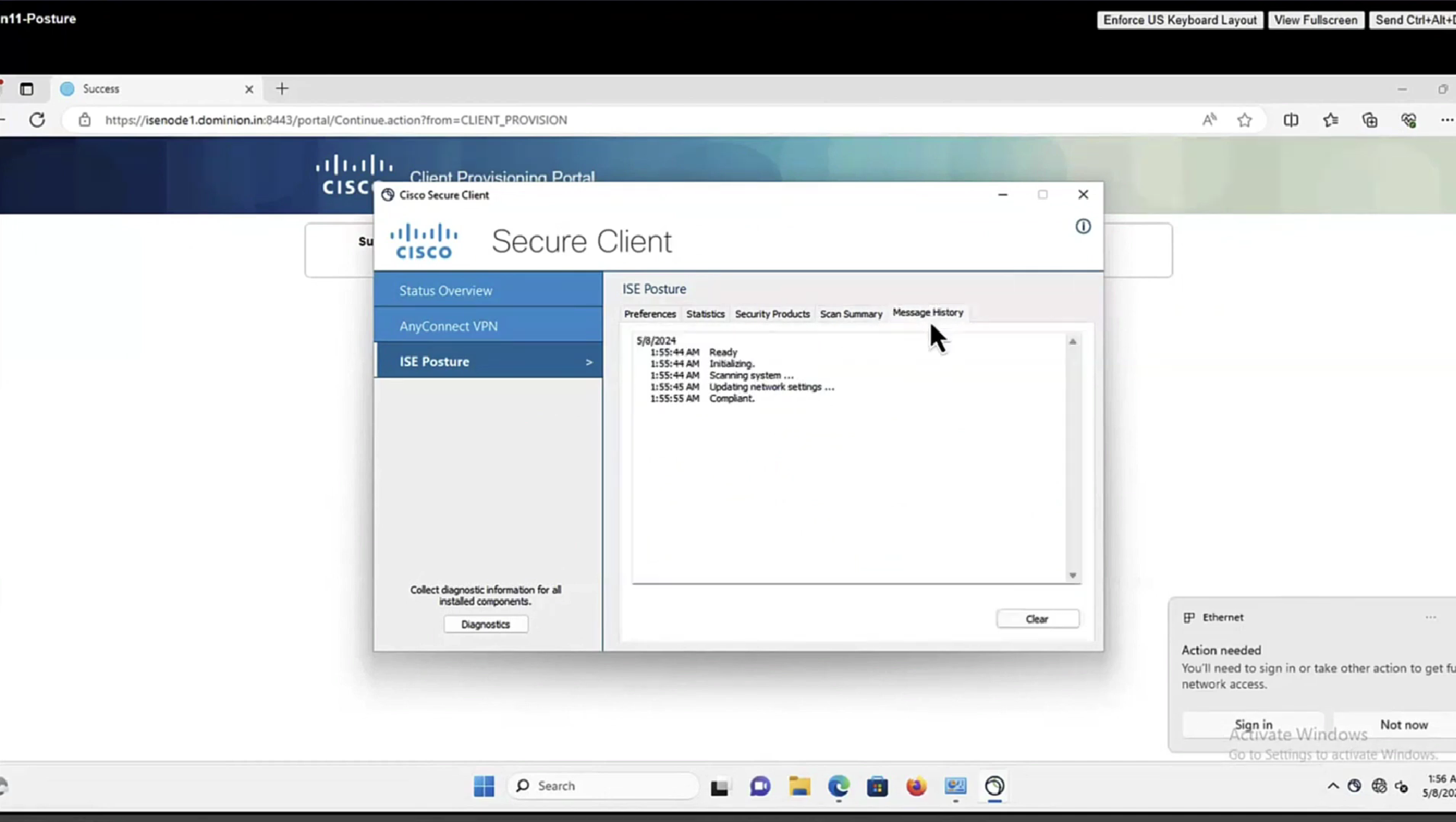Show hidden system tray icons
This screenshot has height=822, width=1456.
[x=1332, y=786]
